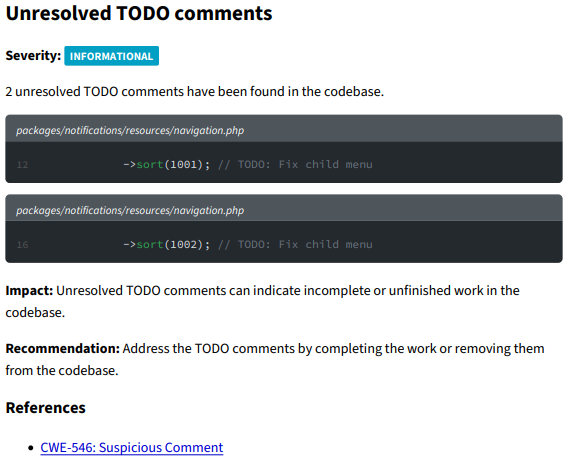The height and width of the screenshot is (461, 571).
Task: Click line number 12 in first code block
Action: (23, 165)
